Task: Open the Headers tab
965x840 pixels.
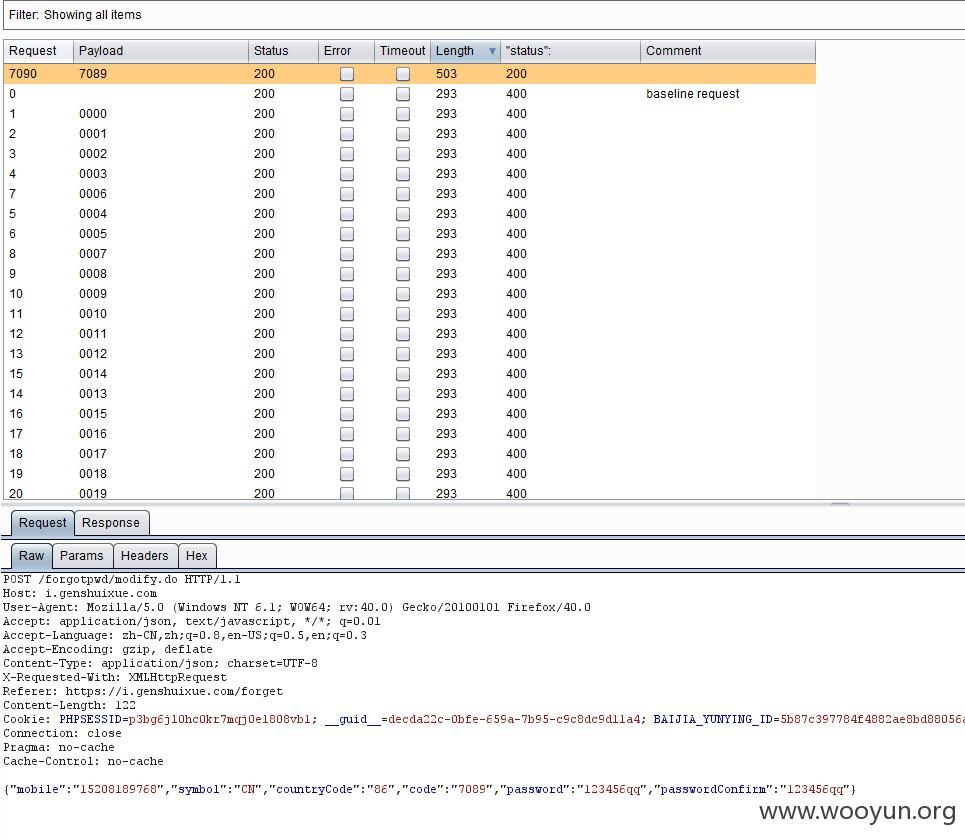Action: click(145, 556)
